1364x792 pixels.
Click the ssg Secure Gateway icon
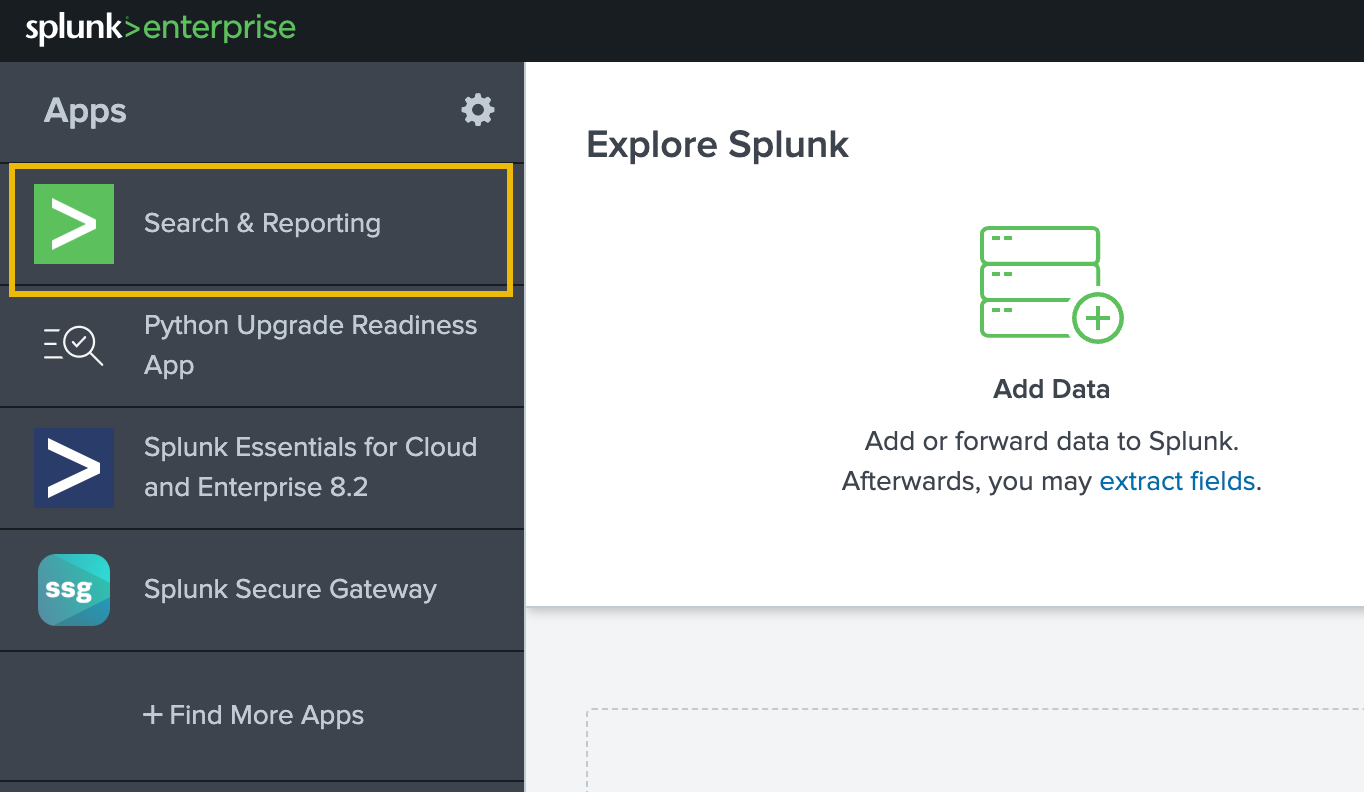pos(74,589)
